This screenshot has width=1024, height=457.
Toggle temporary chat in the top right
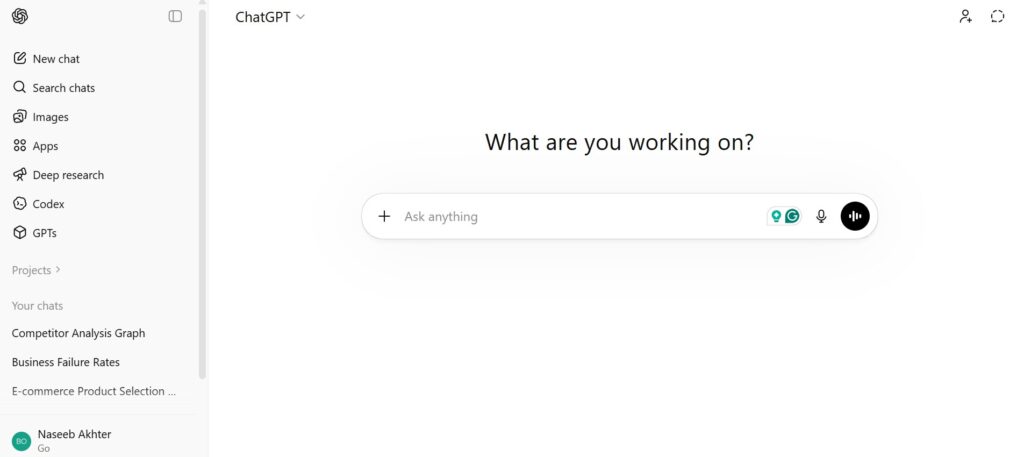(997, 16)
